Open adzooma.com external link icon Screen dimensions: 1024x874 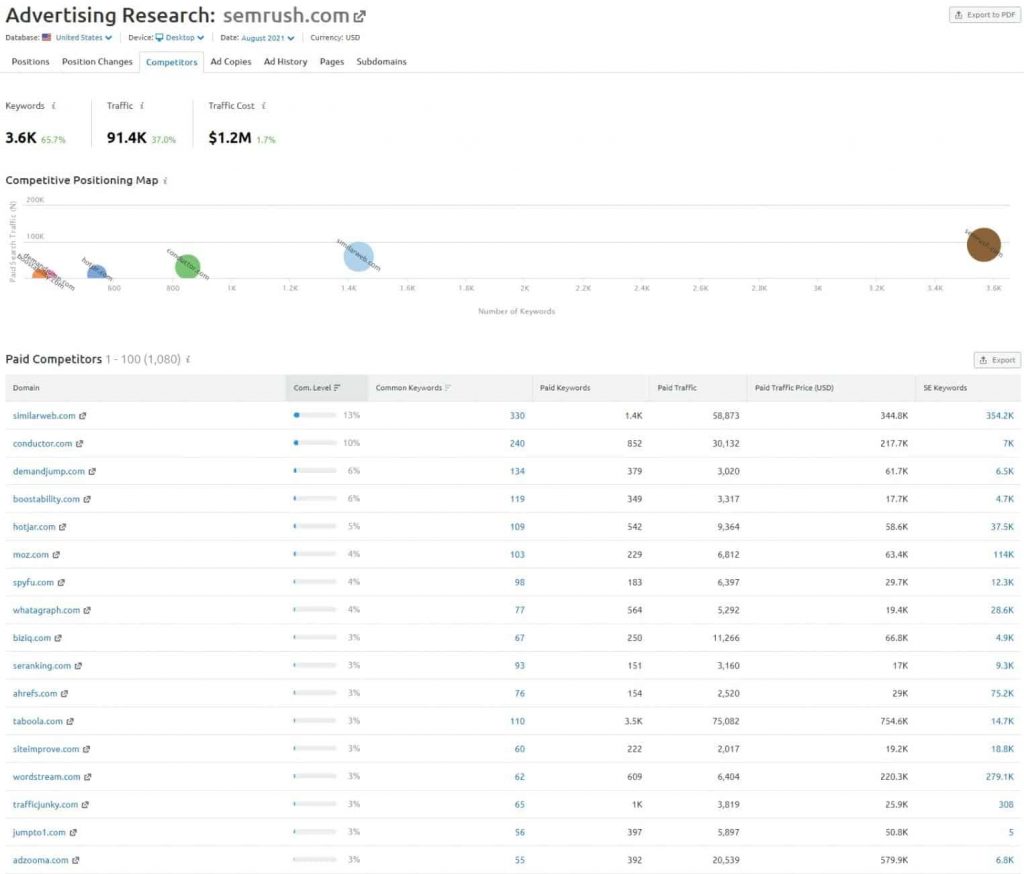(x=76, y=860)
